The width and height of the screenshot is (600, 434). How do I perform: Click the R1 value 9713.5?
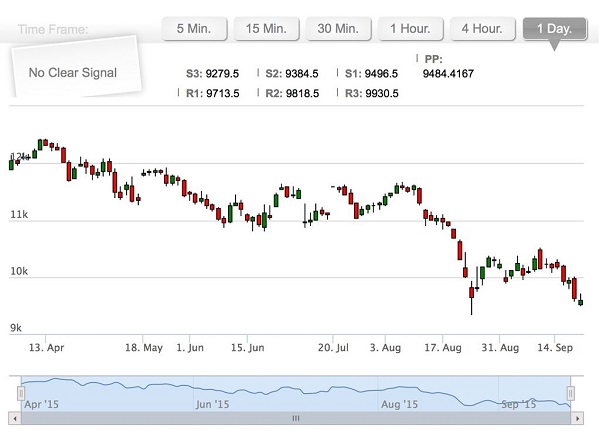(x=223, y=93)
